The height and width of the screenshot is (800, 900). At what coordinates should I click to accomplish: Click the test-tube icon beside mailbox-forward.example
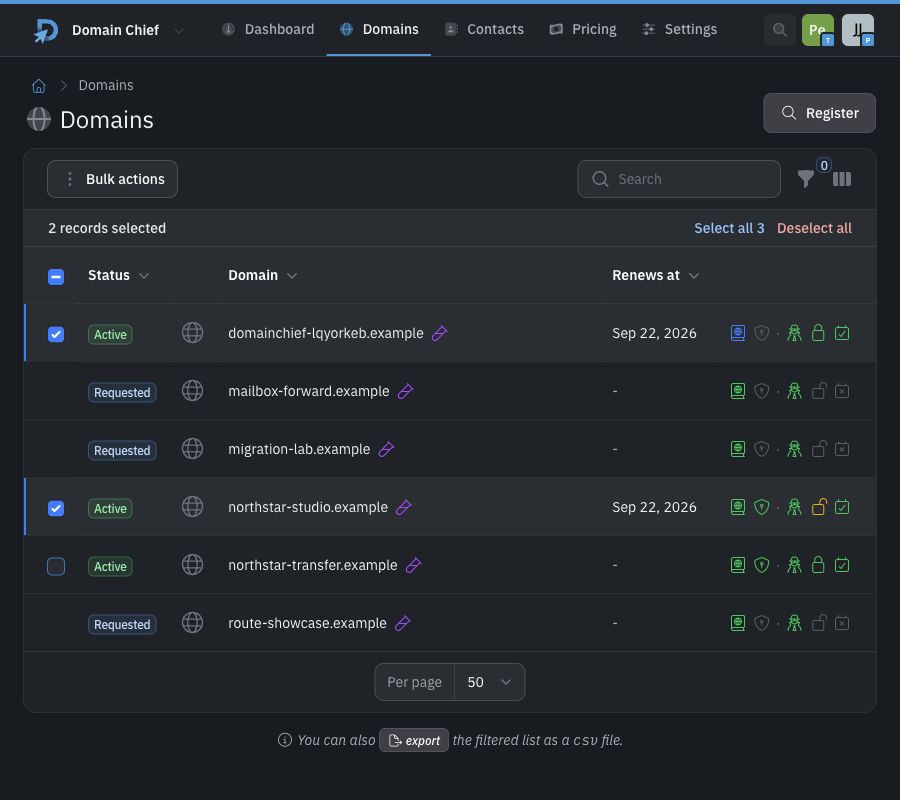(x=405, y=391)
